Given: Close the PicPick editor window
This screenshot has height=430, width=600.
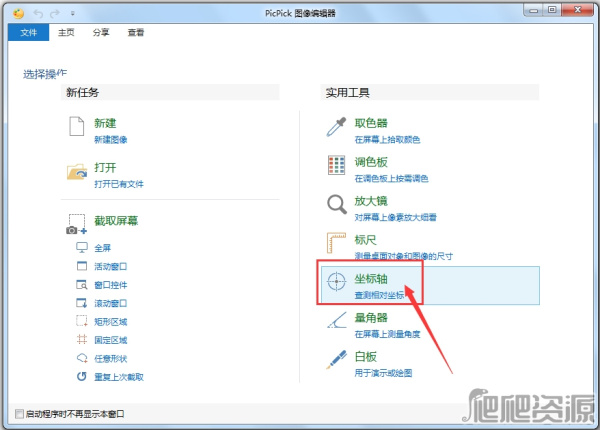Looking at the screenshot, I should (x=578, y=10).
